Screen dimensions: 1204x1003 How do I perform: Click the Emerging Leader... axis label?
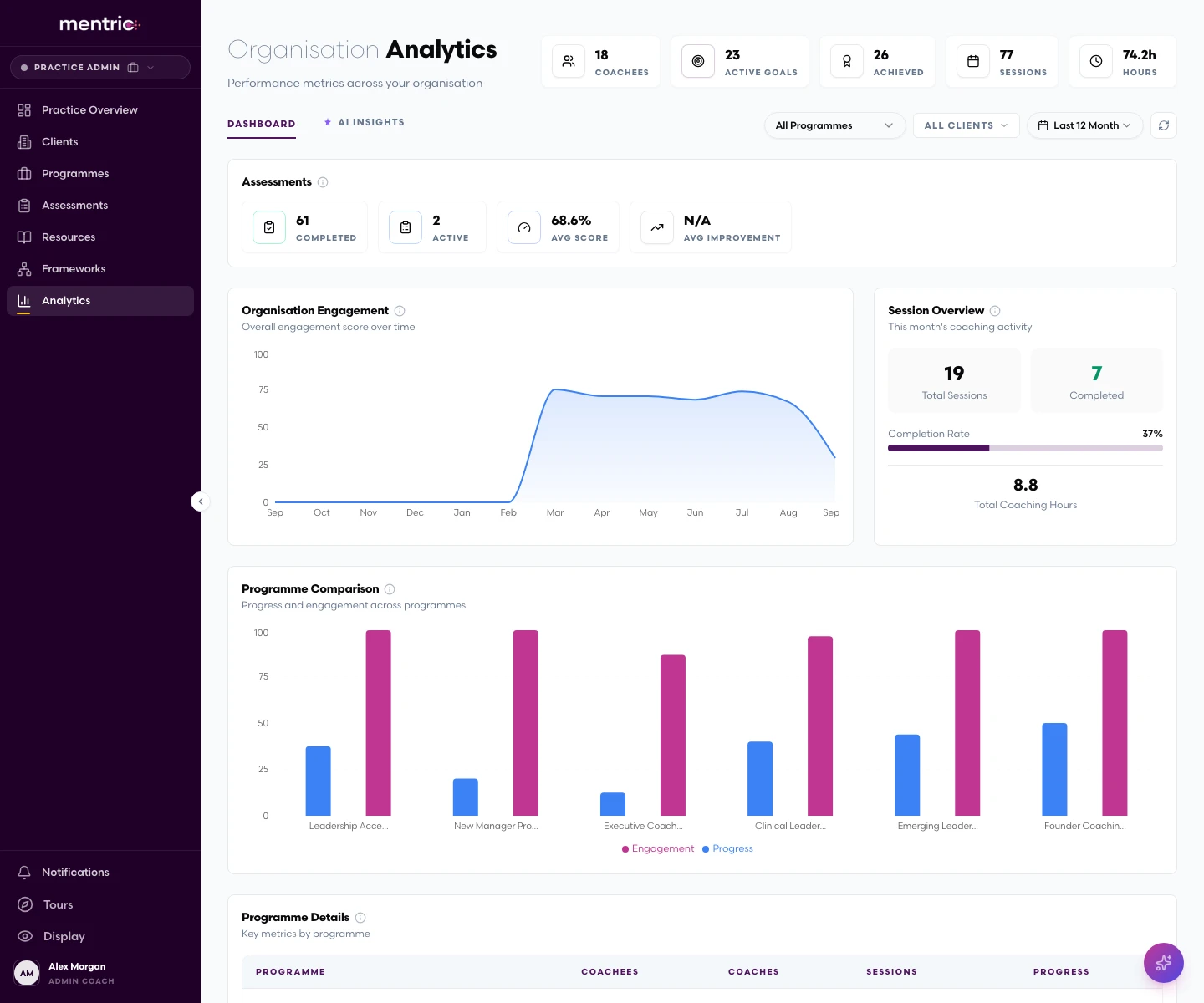coord(937,826)
